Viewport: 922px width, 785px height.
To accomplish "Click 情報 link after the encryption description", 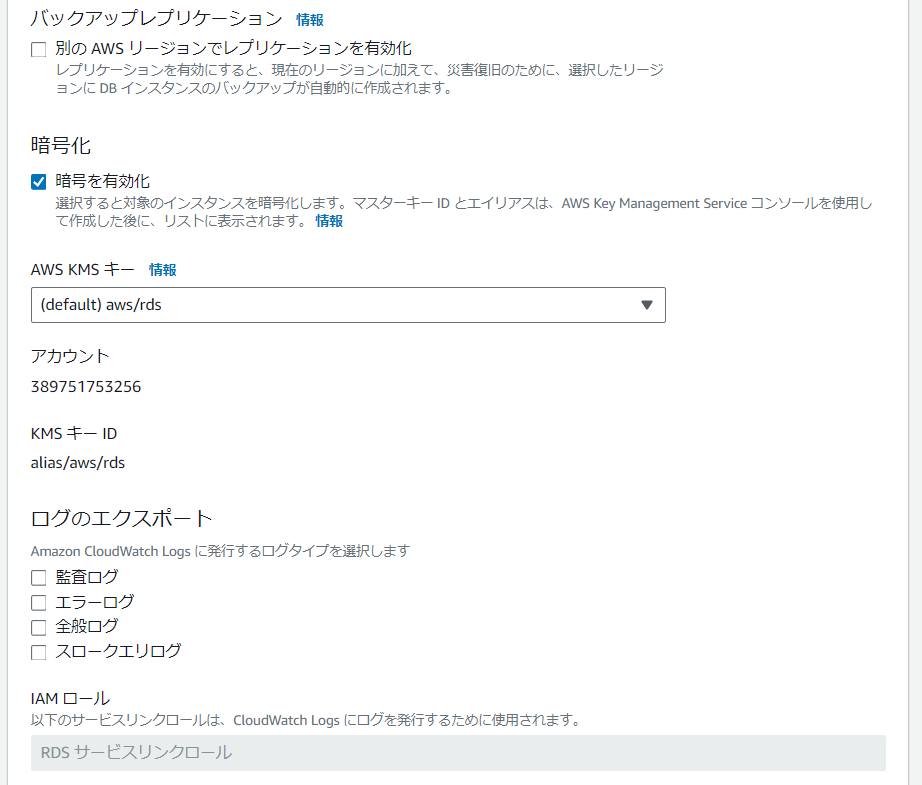I will [x=329, y=221].
